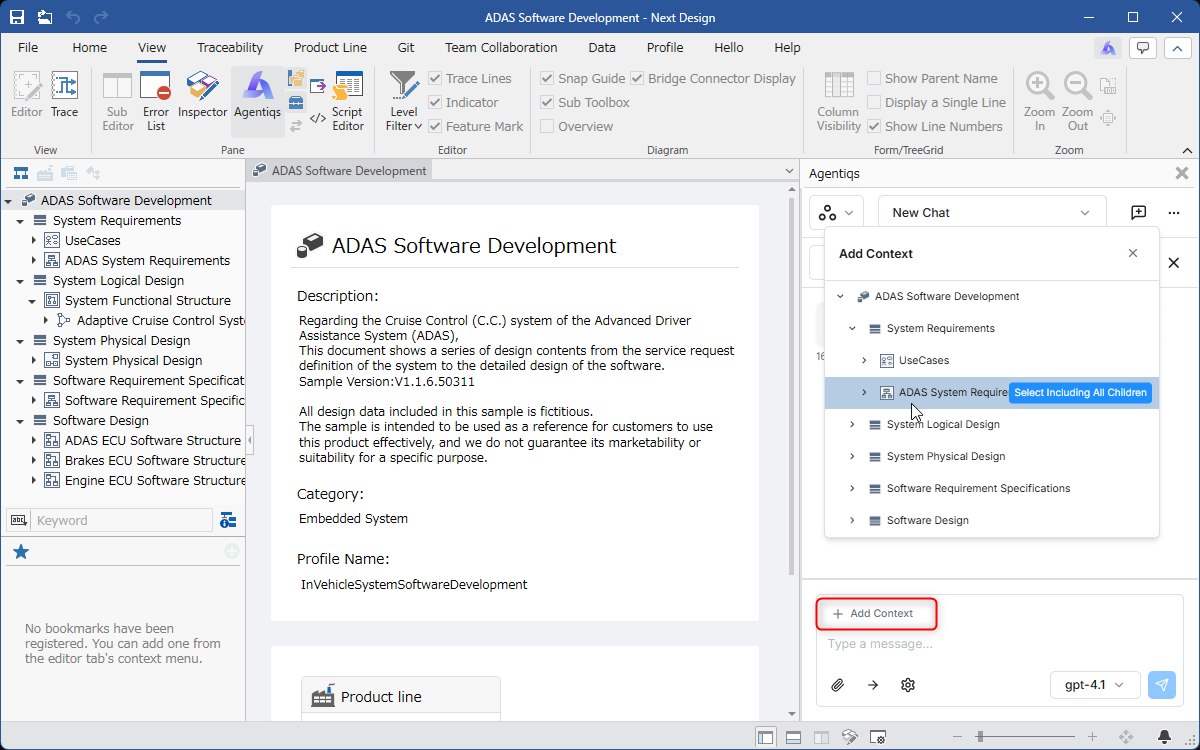
Task: Save the project using title bar icon
Action: [x=17, y=17]
